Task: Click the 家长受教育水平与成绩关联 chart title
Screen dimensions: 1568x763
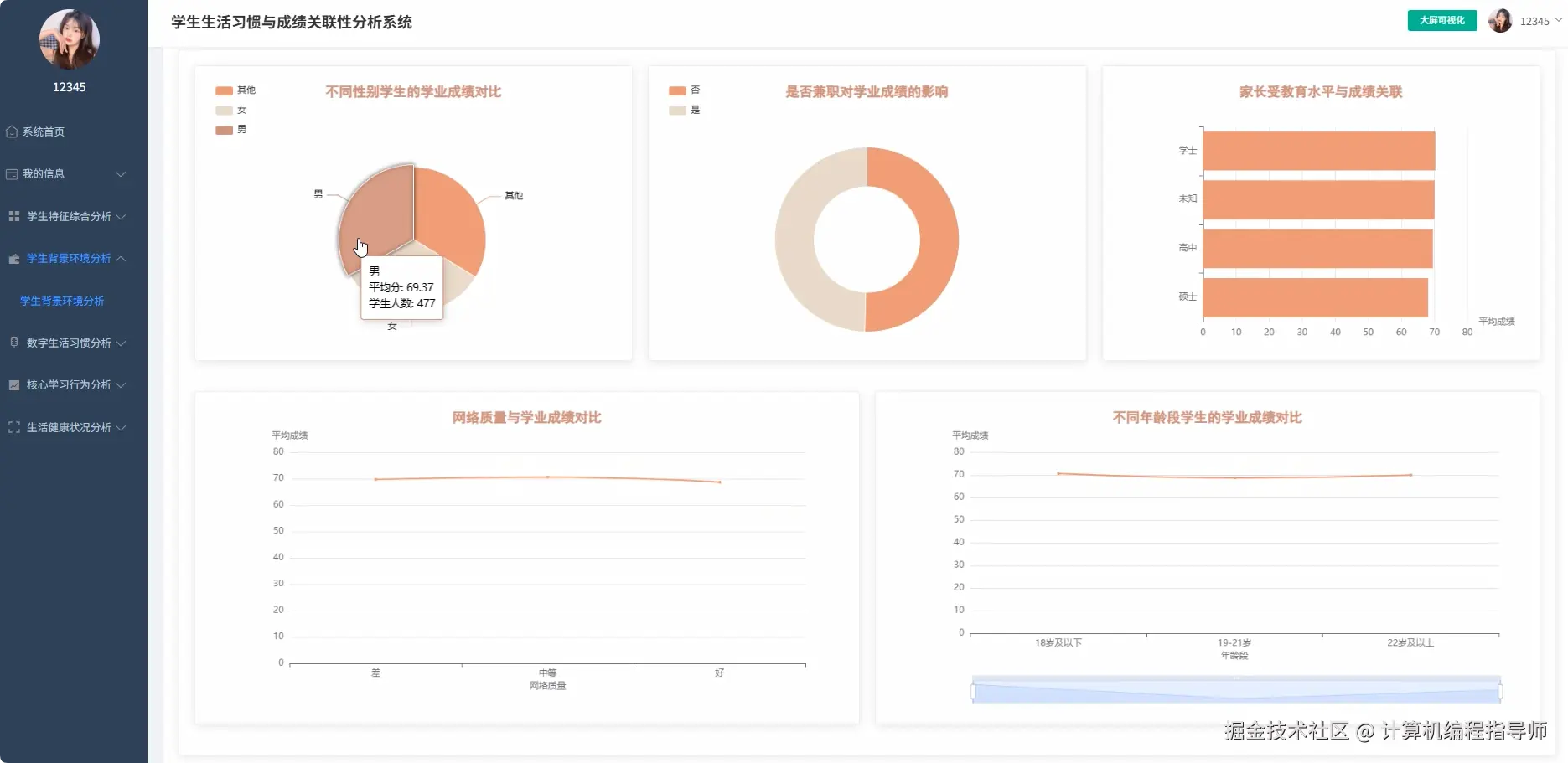Action: [1321, 92]
